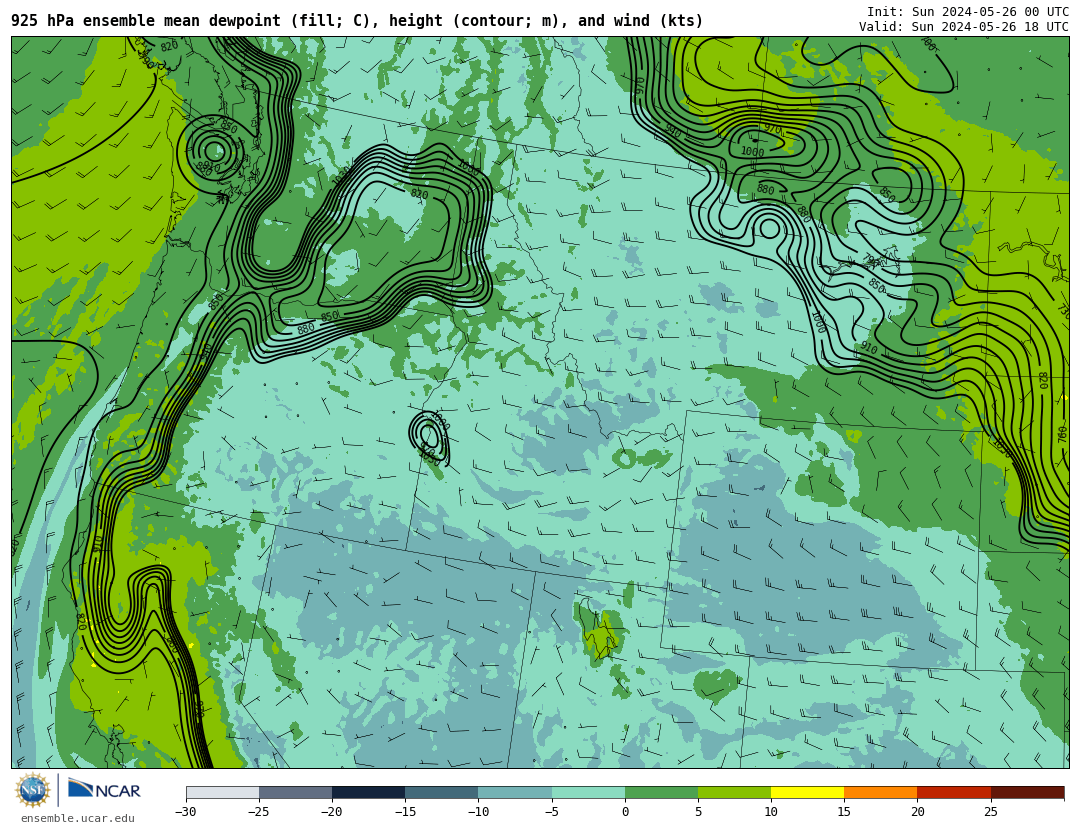
Task: Click the '25' colorbar tick label
Action: pyautogui.click(x=990, y=812)
